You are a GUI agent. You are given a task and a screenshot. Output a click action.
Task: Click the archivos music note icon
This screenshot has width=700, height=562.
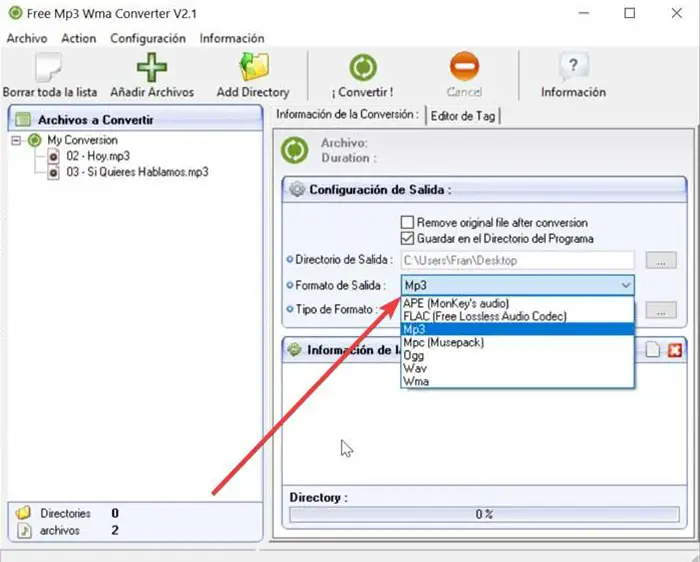[24, 530]
